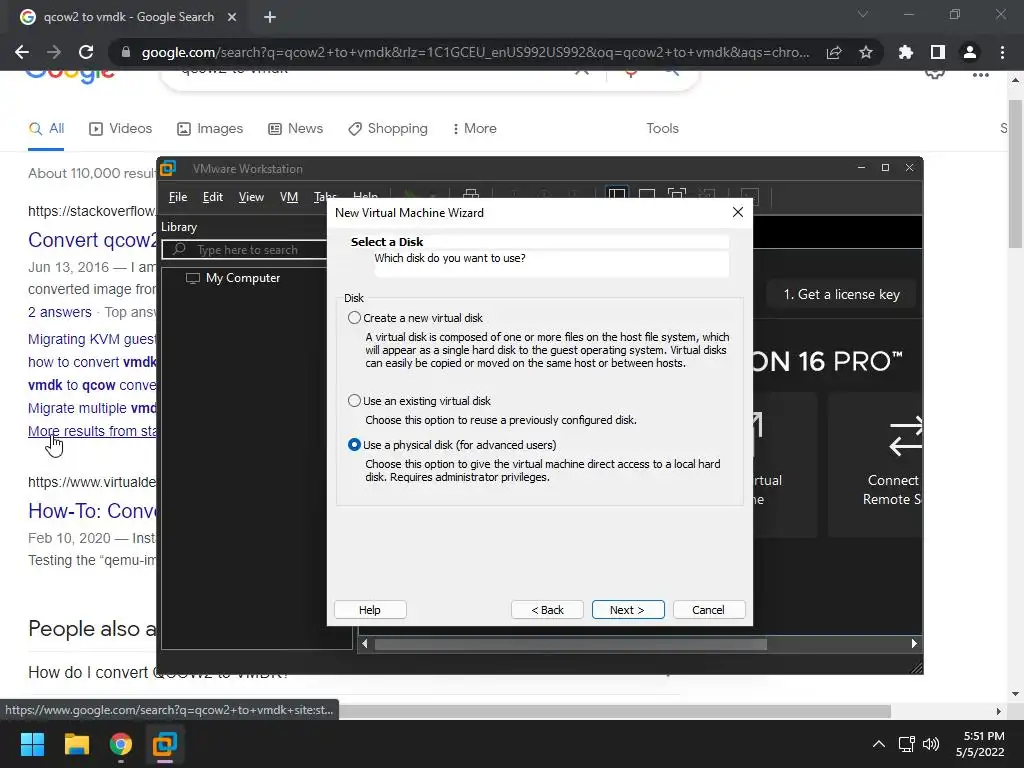This screenshot has height=768, width=1024.
Task: Click Chrome icon in taskbar
Action: (121, 744)
